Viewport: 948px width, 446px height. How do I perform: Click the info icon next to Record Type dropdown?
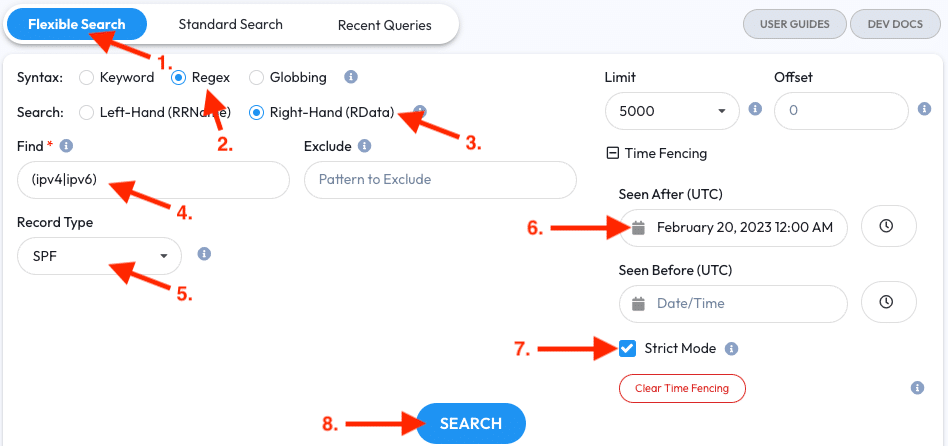pyautogui.click(x=204, y=254)
